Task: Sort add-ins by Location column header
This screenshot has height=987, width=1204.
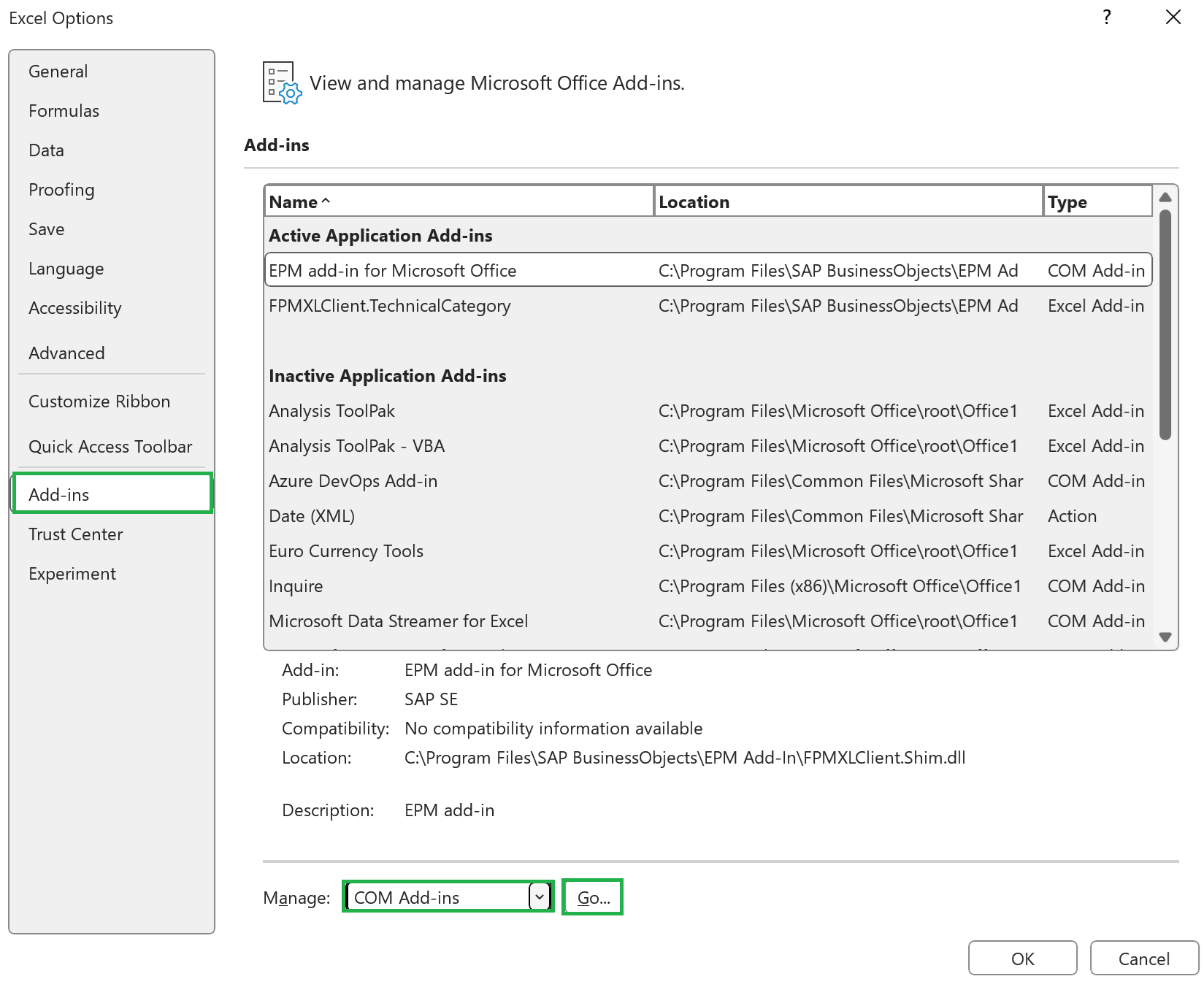Action: (848, 201)
